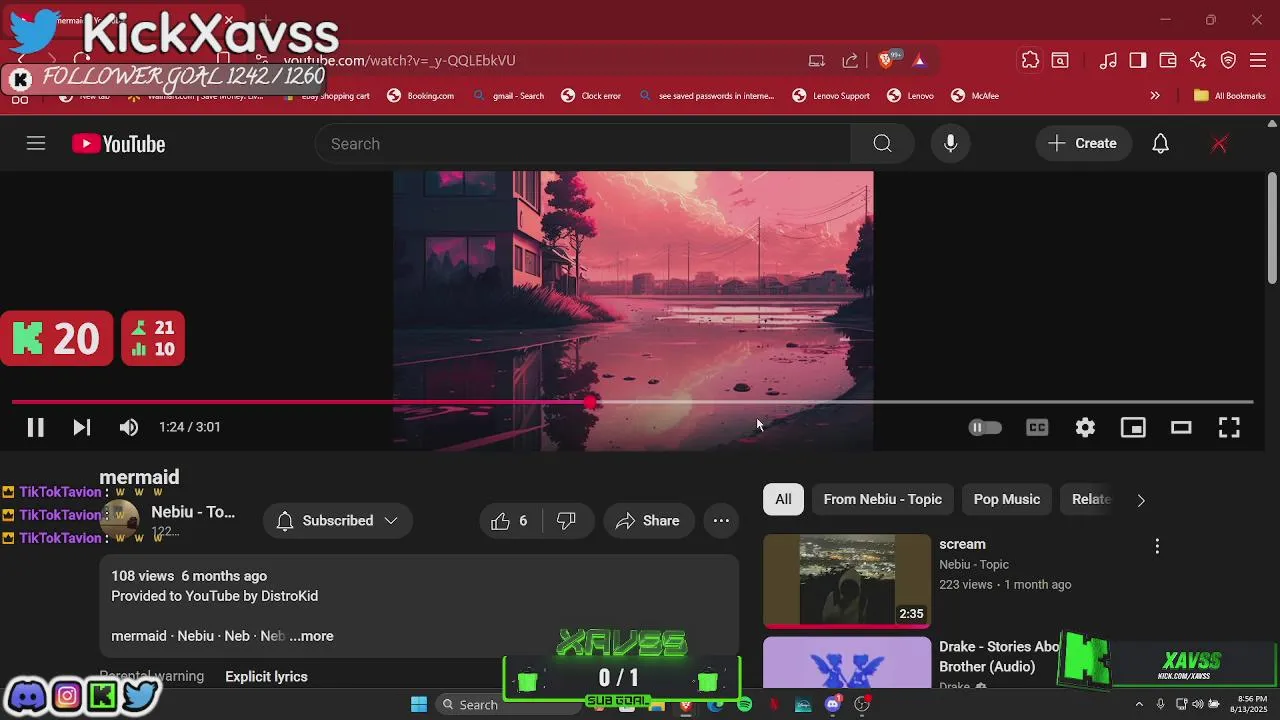Share the mermaid video
Viewport: 1280px width, 720px height.
pos(648,521)
